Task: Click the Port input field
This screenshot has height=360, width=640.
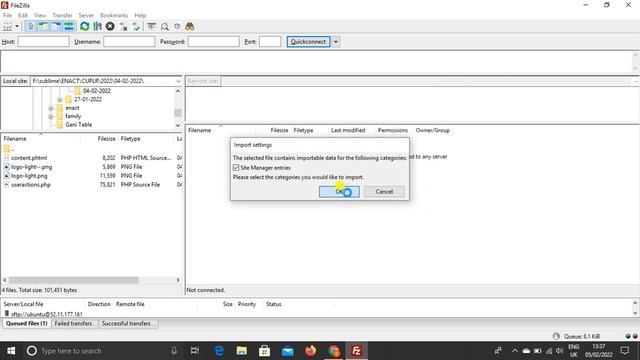Action: [270, 42]
